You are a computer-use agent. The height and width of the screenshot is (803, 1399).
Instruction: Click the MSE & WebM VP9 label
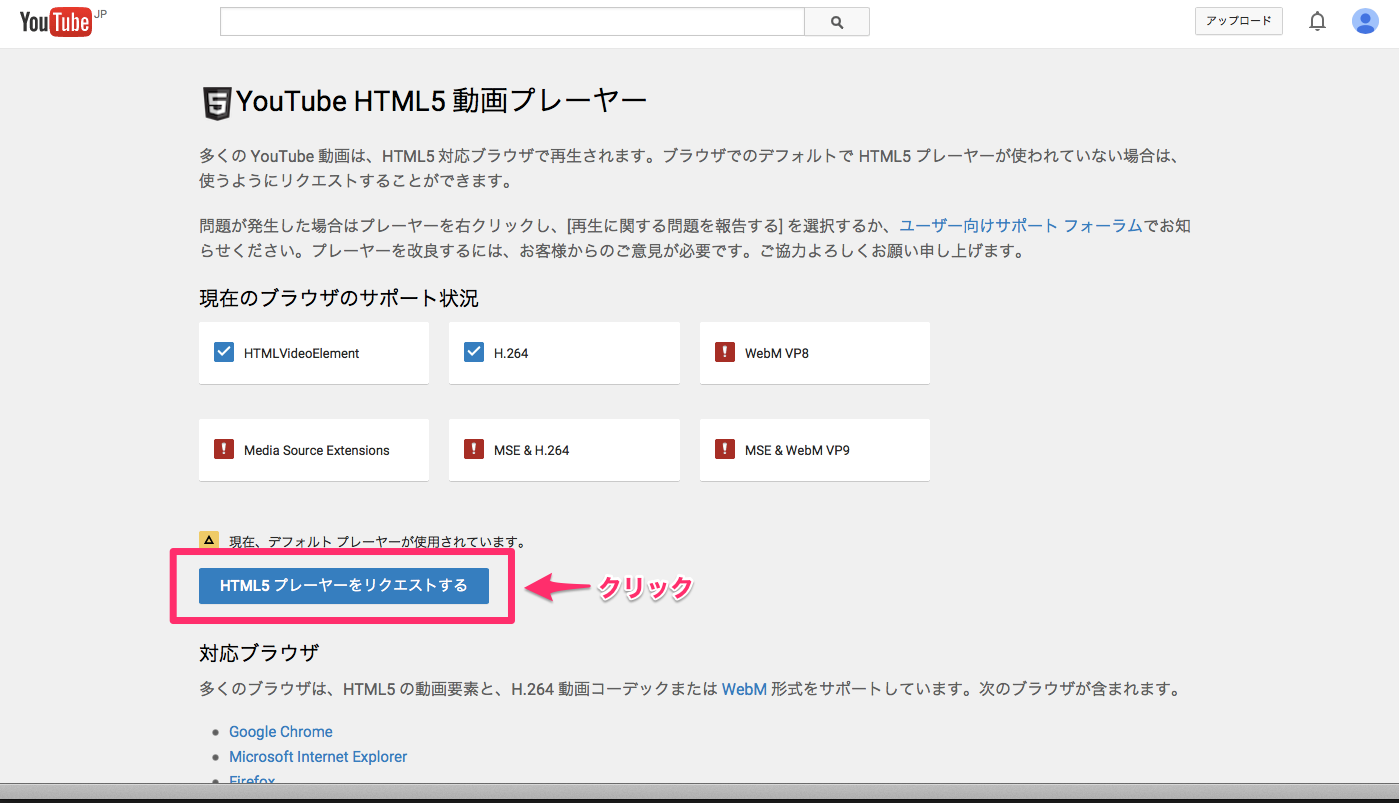(797, 450)
